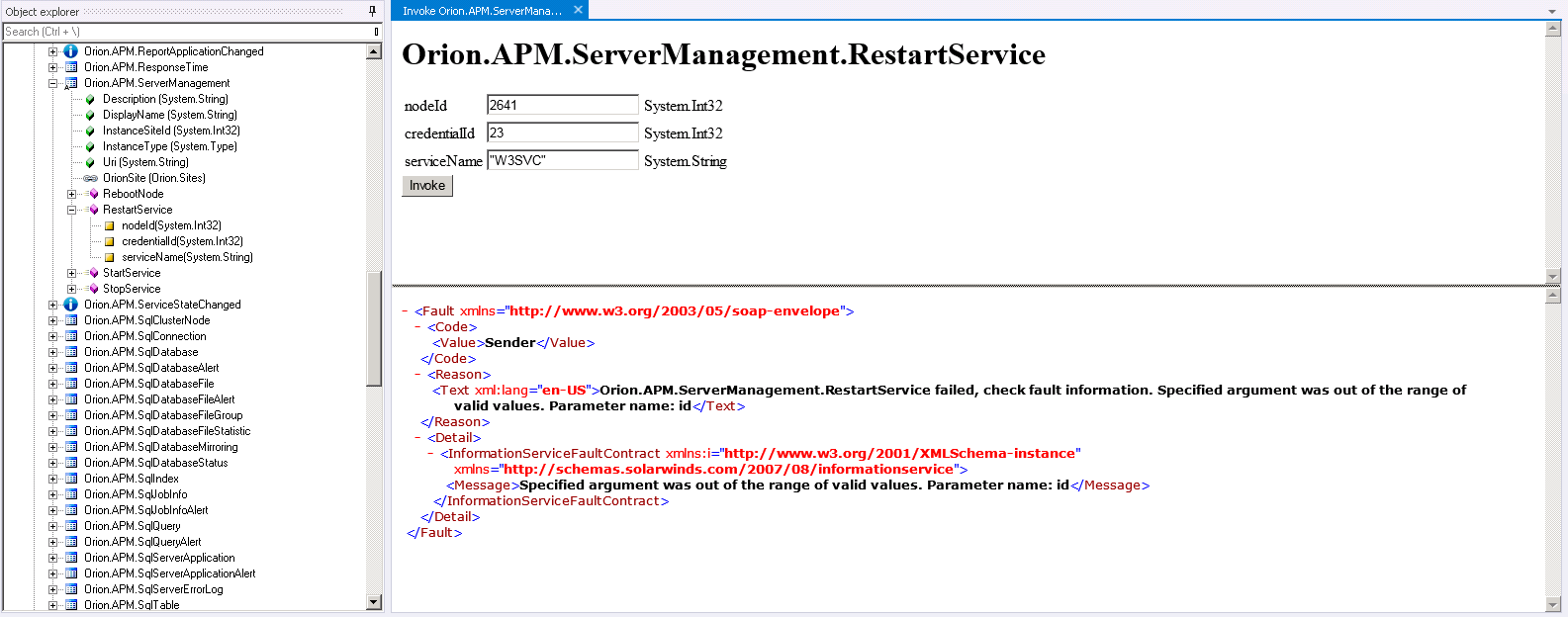
Task: Collapse the RestartService verb node
Action: [72, 210]
